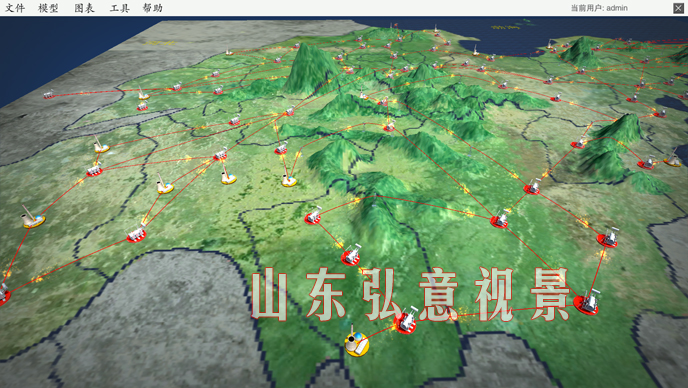Screen dimensions: 688x388
Task: Click the 当前用户: admin label
Action: (599, 8)
